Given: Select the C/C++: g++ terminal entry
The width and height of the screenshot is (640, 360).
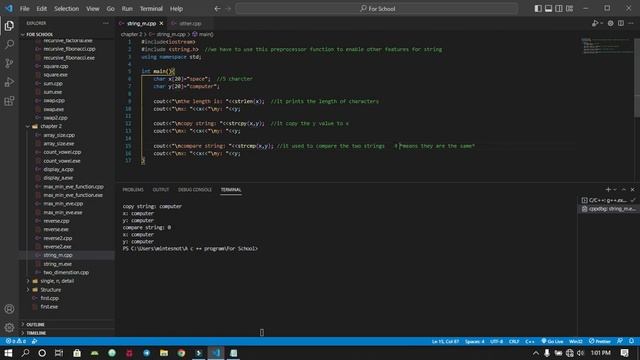Looking at the screenshot, I should point(609,200).
